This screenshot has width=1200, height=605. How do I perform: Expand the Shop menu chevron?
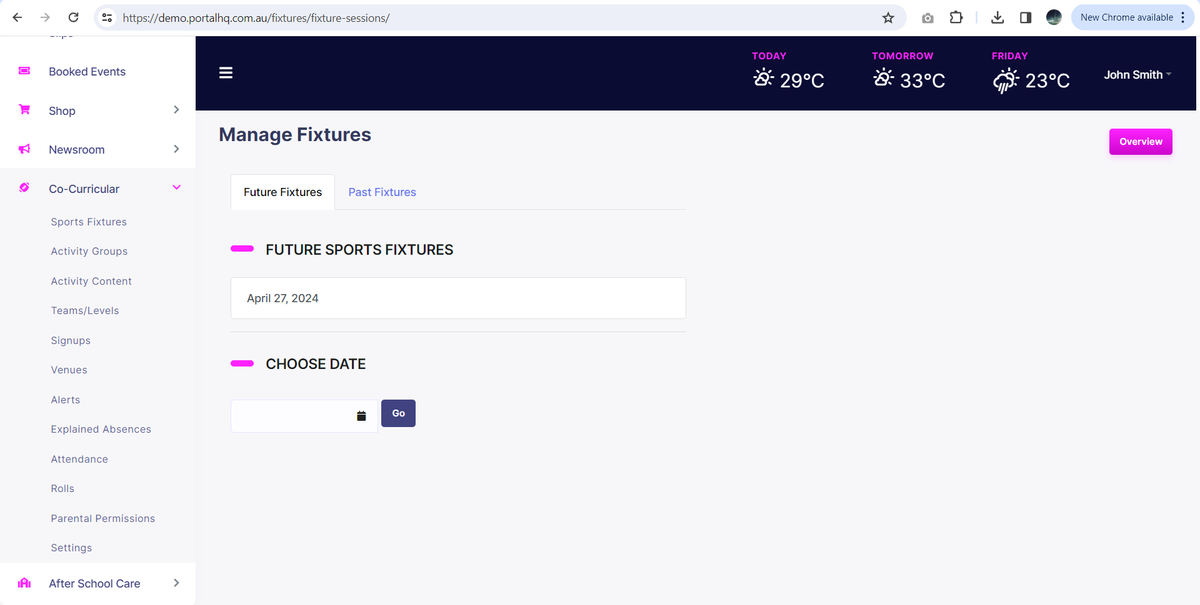[x=176, y=110]
